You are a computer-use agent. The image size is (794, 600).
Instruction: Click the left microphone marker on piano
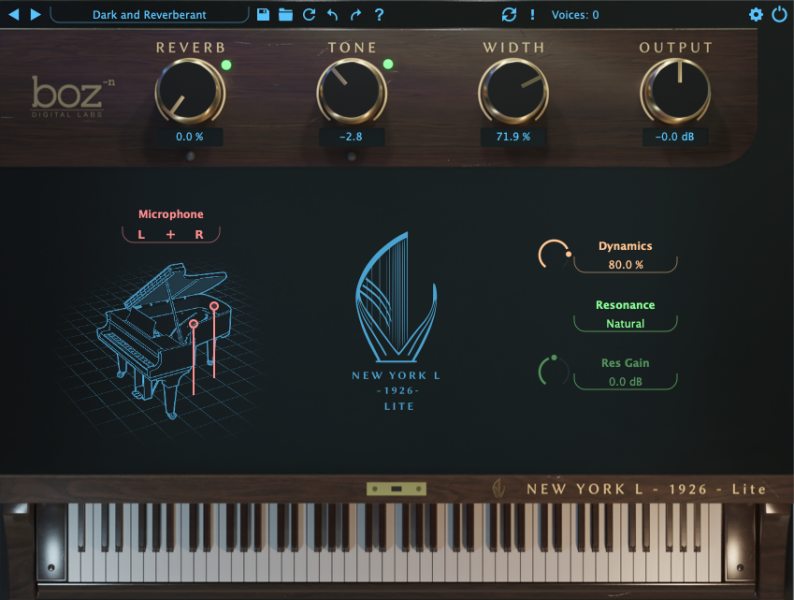click(x=193, y=324)
